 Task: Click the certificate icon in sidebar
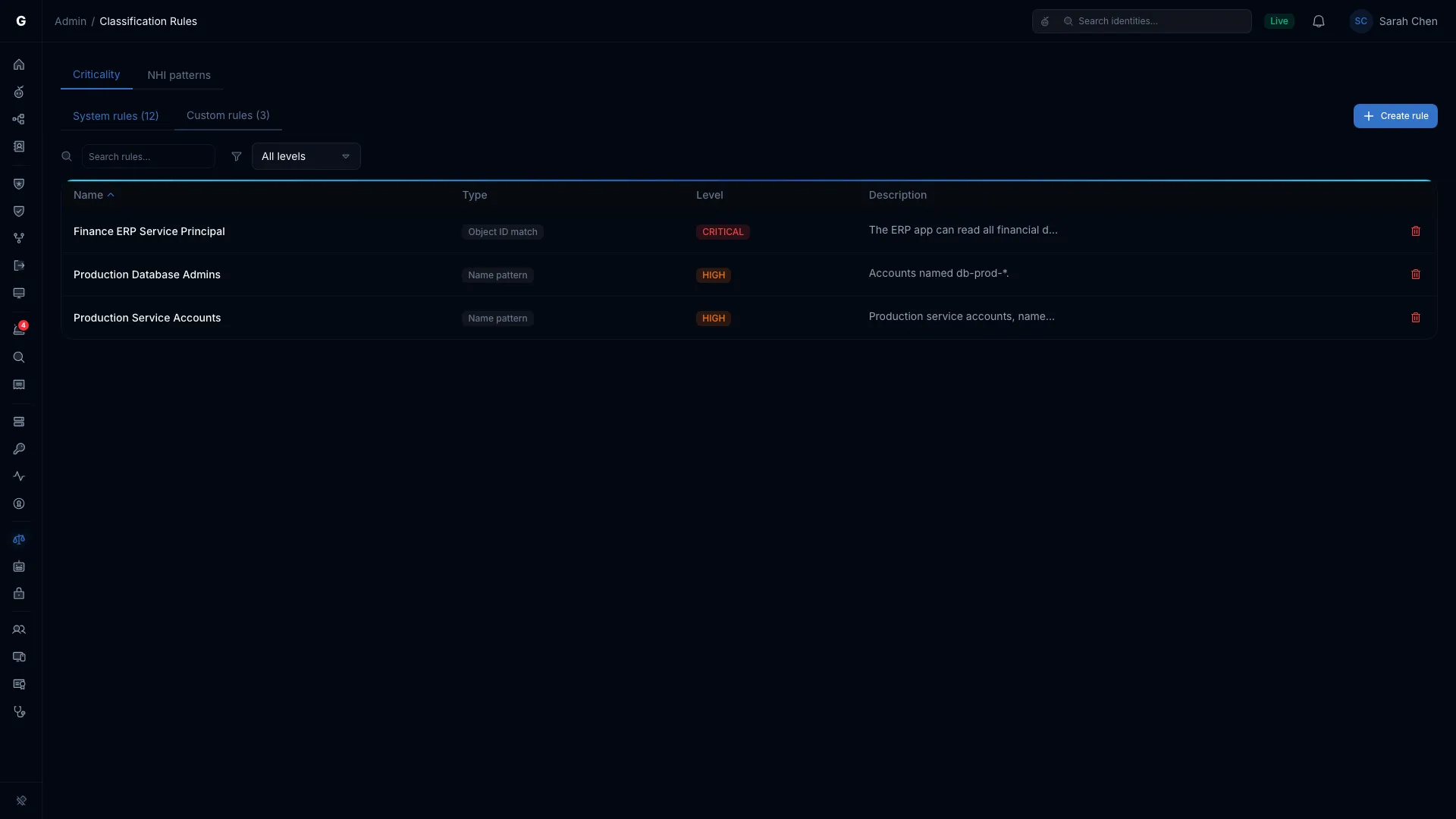point(19,684)
